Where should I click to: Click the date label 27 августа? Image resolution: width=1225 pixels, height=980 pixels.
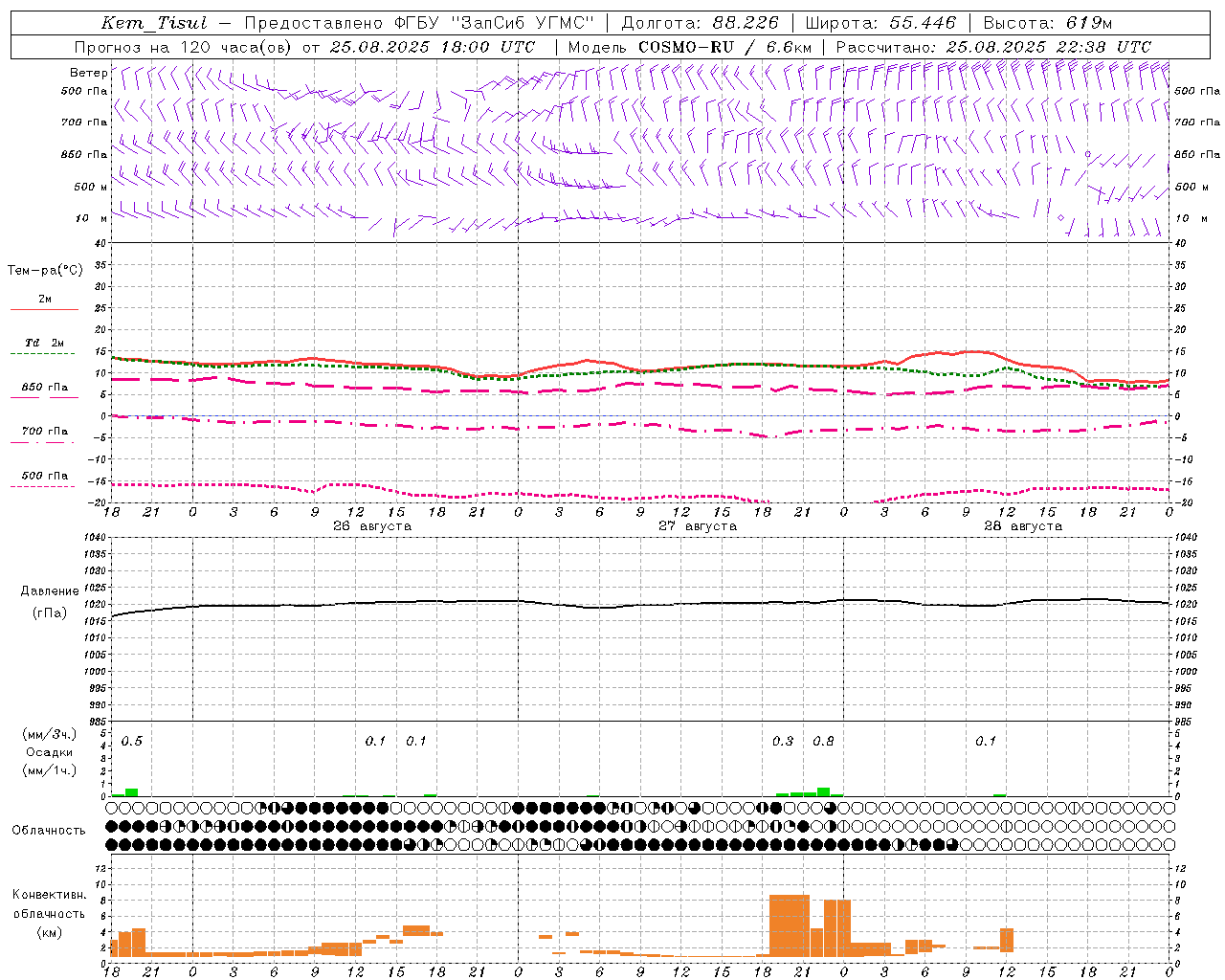pyautogui.click(x=698, y=526)
